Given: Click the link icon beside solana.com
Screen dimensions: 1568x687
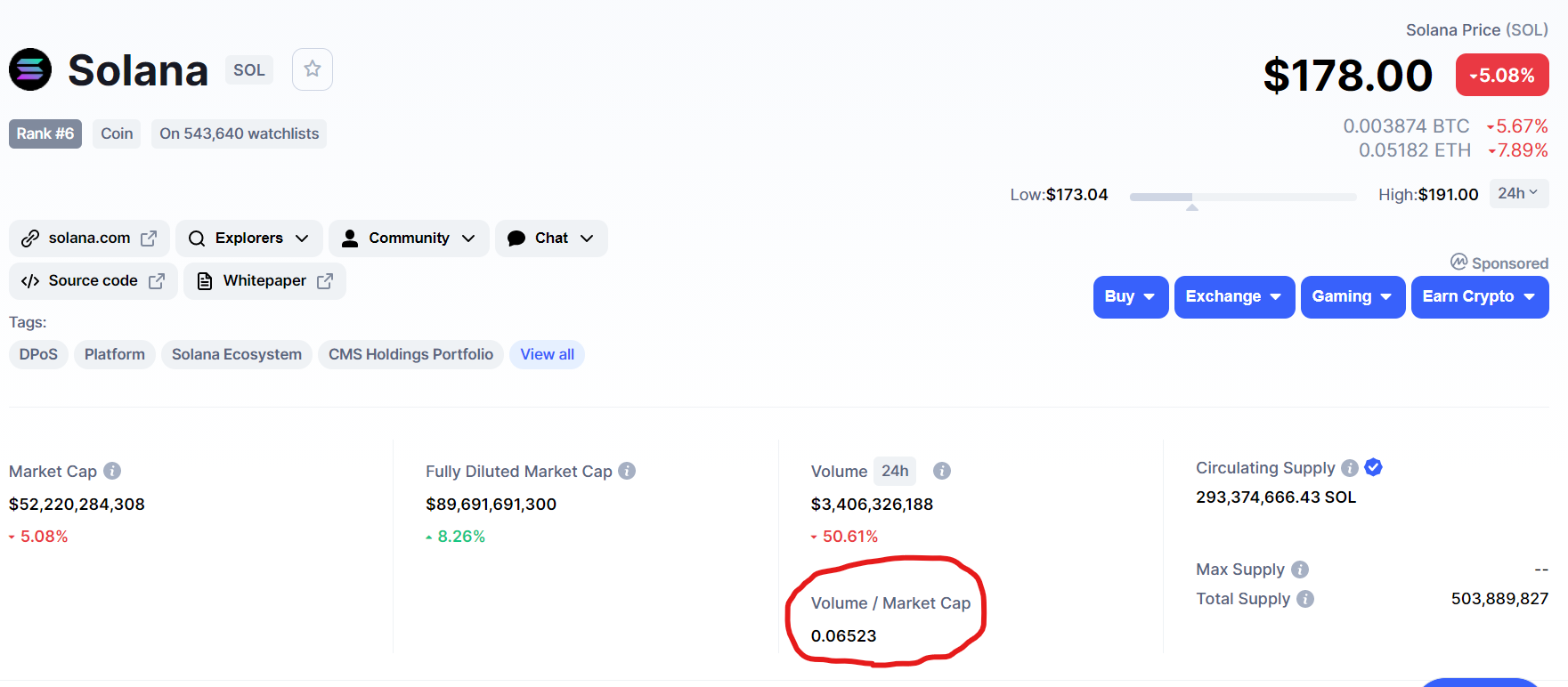Looking at the screenshot, I should (x=30, y=238).
